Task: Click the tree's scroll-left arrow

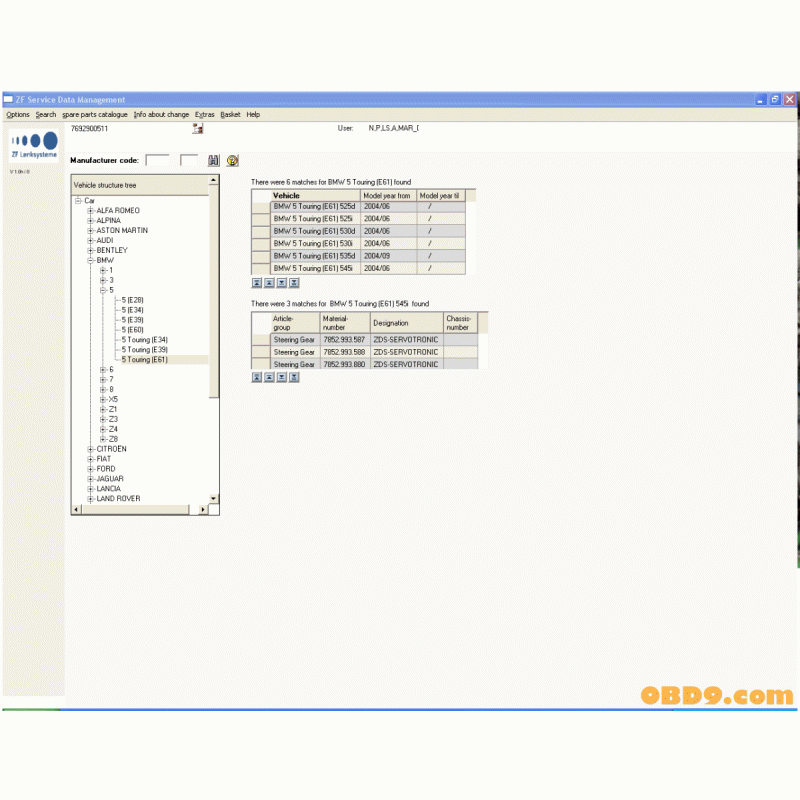Action: click(x=77, y=510)
